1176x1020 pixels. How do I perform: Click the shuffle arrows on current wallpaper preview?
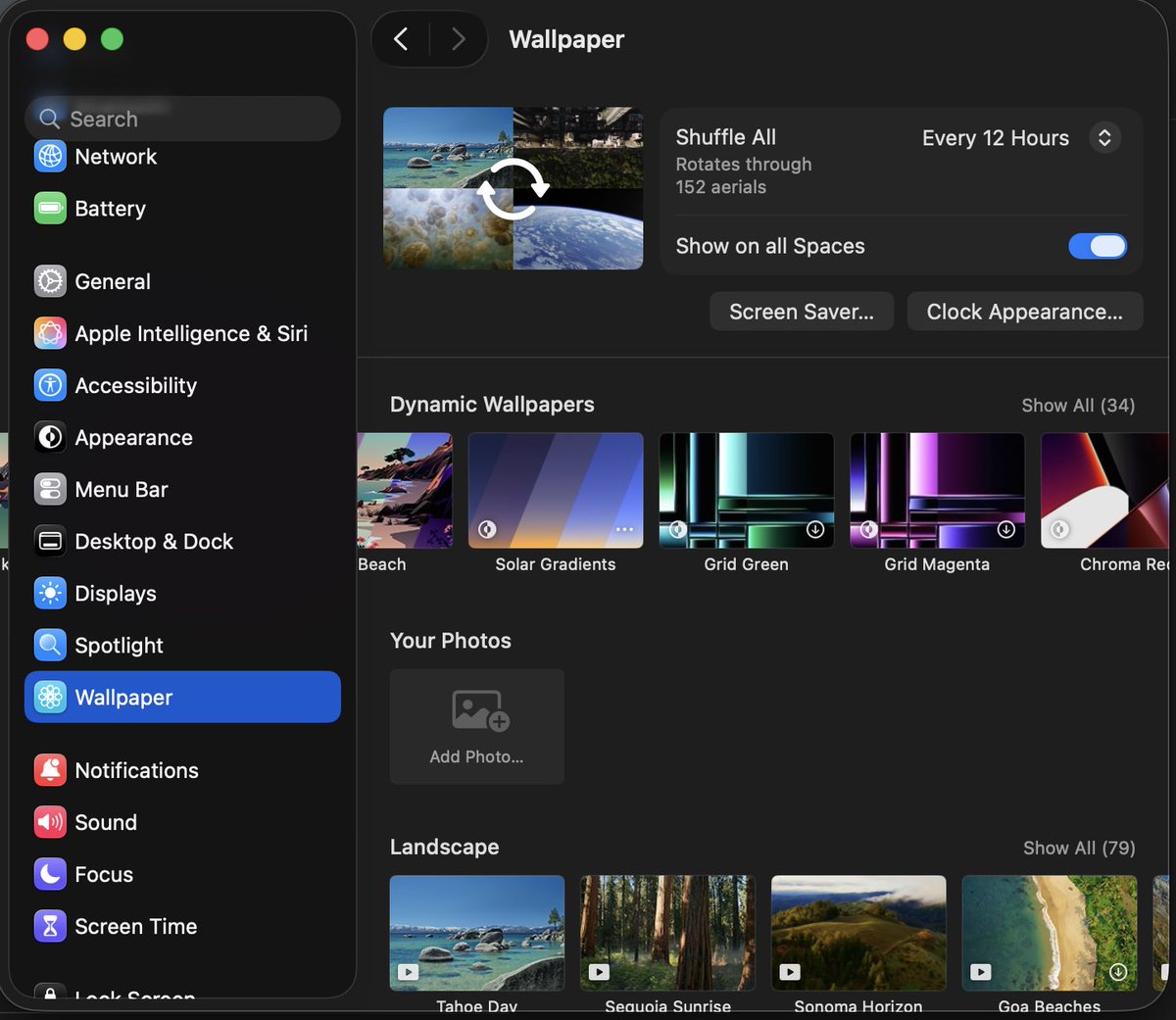[x=513, y=188]
